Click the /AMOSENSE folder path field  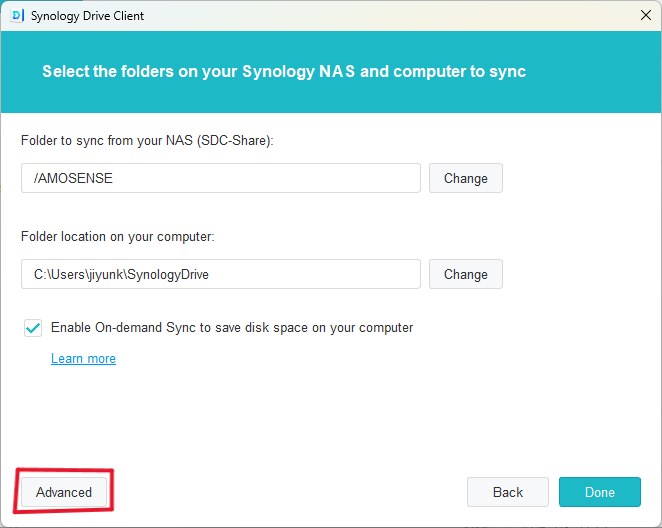(220, 178)
